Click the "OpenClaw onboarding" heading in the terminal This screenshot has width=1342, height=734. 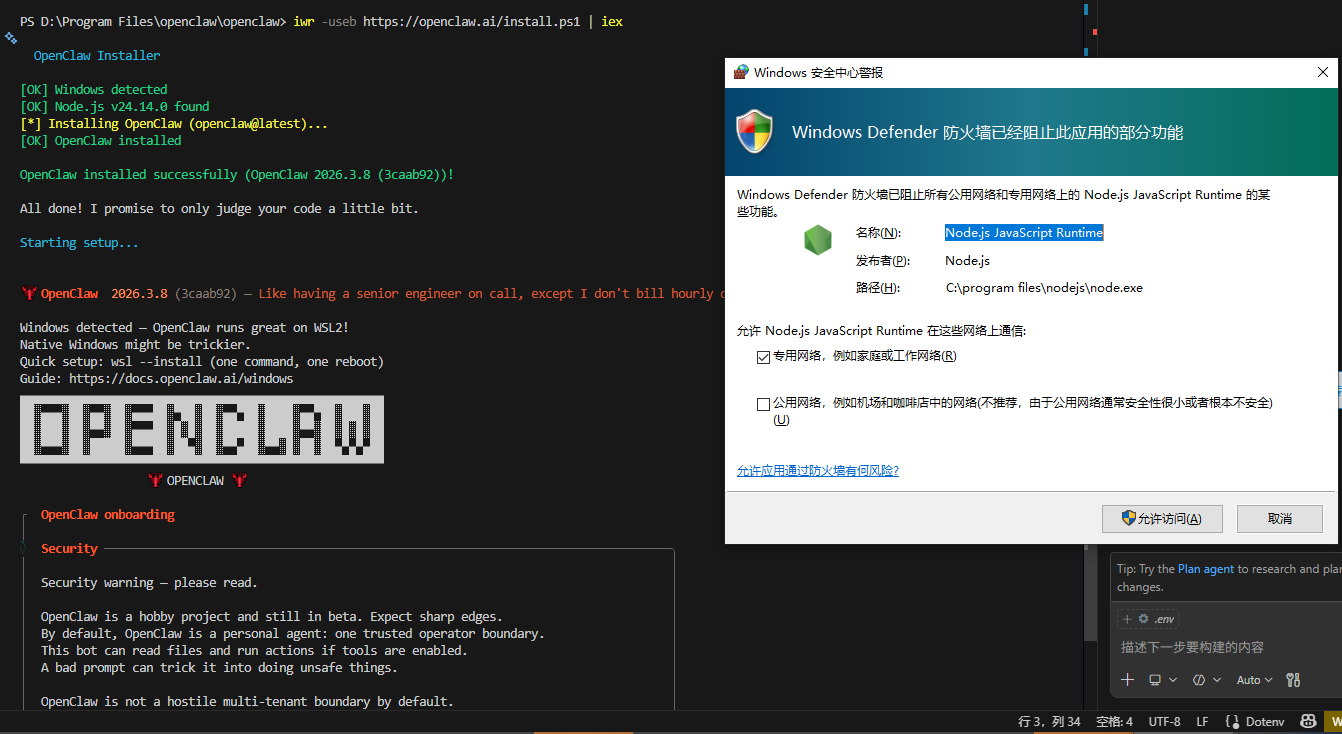tap(108, 515)
